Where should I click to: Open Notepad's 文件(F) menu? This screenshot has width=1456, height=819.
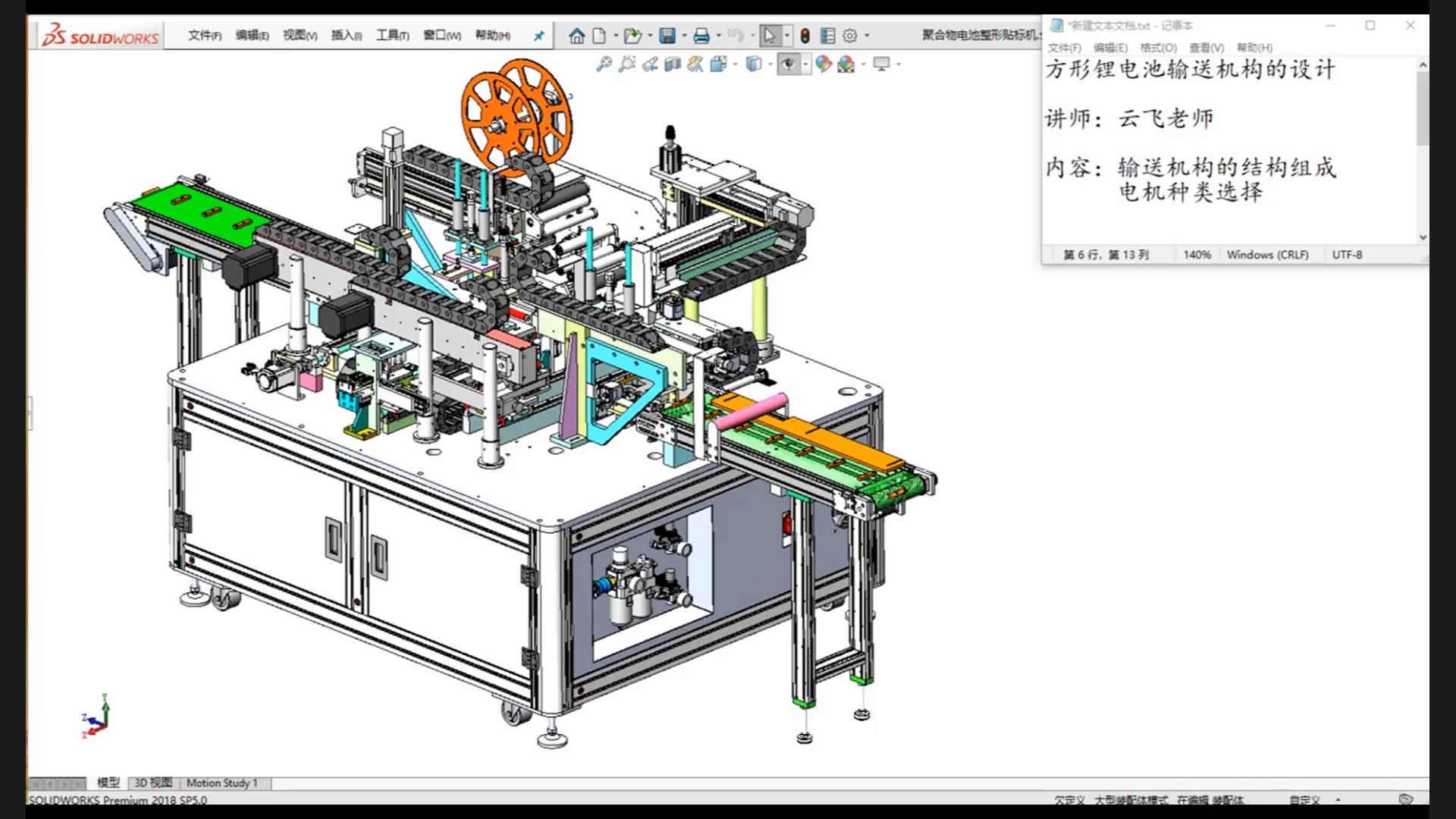(1064, 48)
